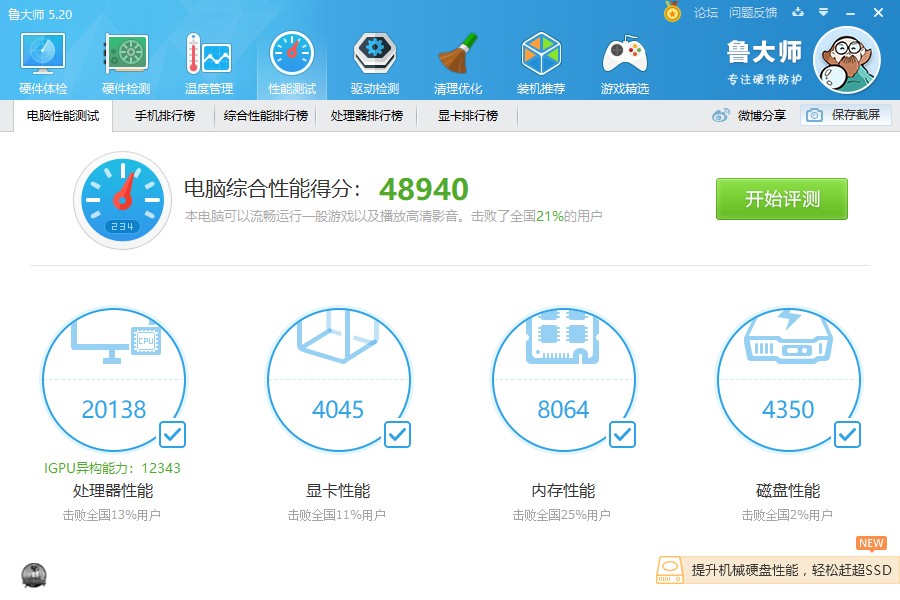Click the overall score gauge dial
900x600 pixels.
click(x=122, y=200)
